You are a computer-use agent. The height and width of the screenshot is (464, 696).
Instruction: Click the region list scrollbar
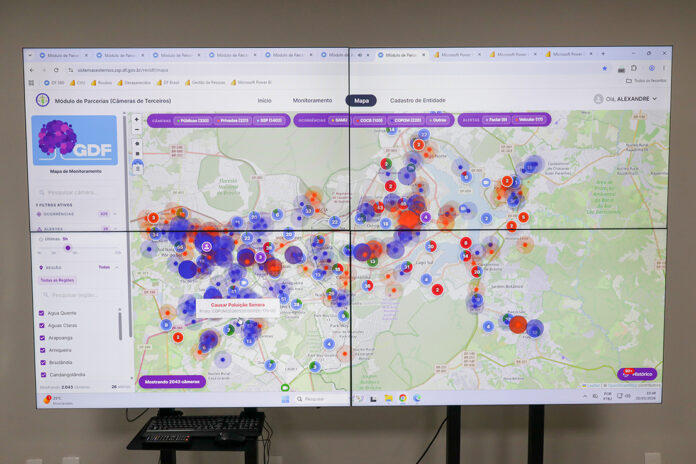pyautogui.click(x=120, y=325)
